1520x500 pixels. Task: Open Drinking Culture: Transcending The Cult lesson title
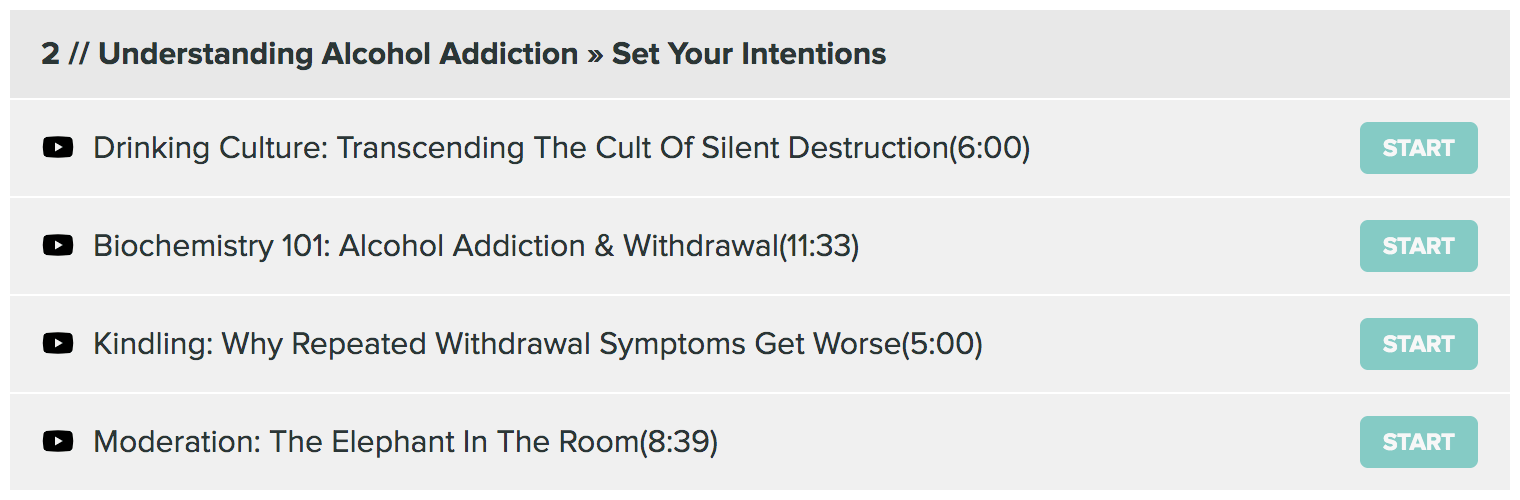(x=520, y=148)
